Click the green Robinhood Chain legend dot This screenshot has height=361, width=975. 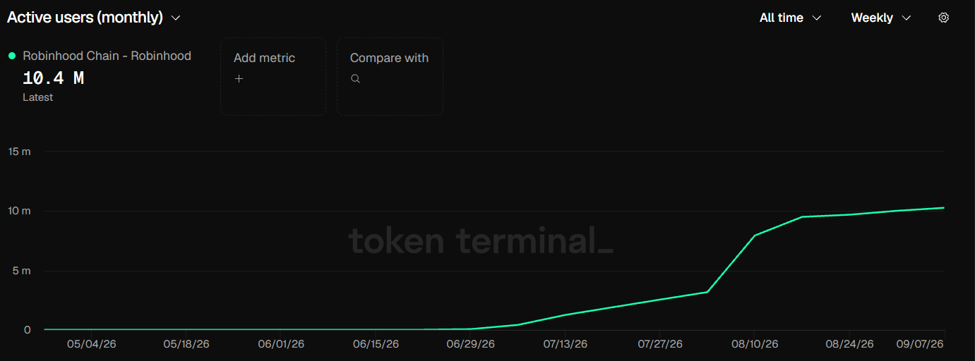[12, 56]
